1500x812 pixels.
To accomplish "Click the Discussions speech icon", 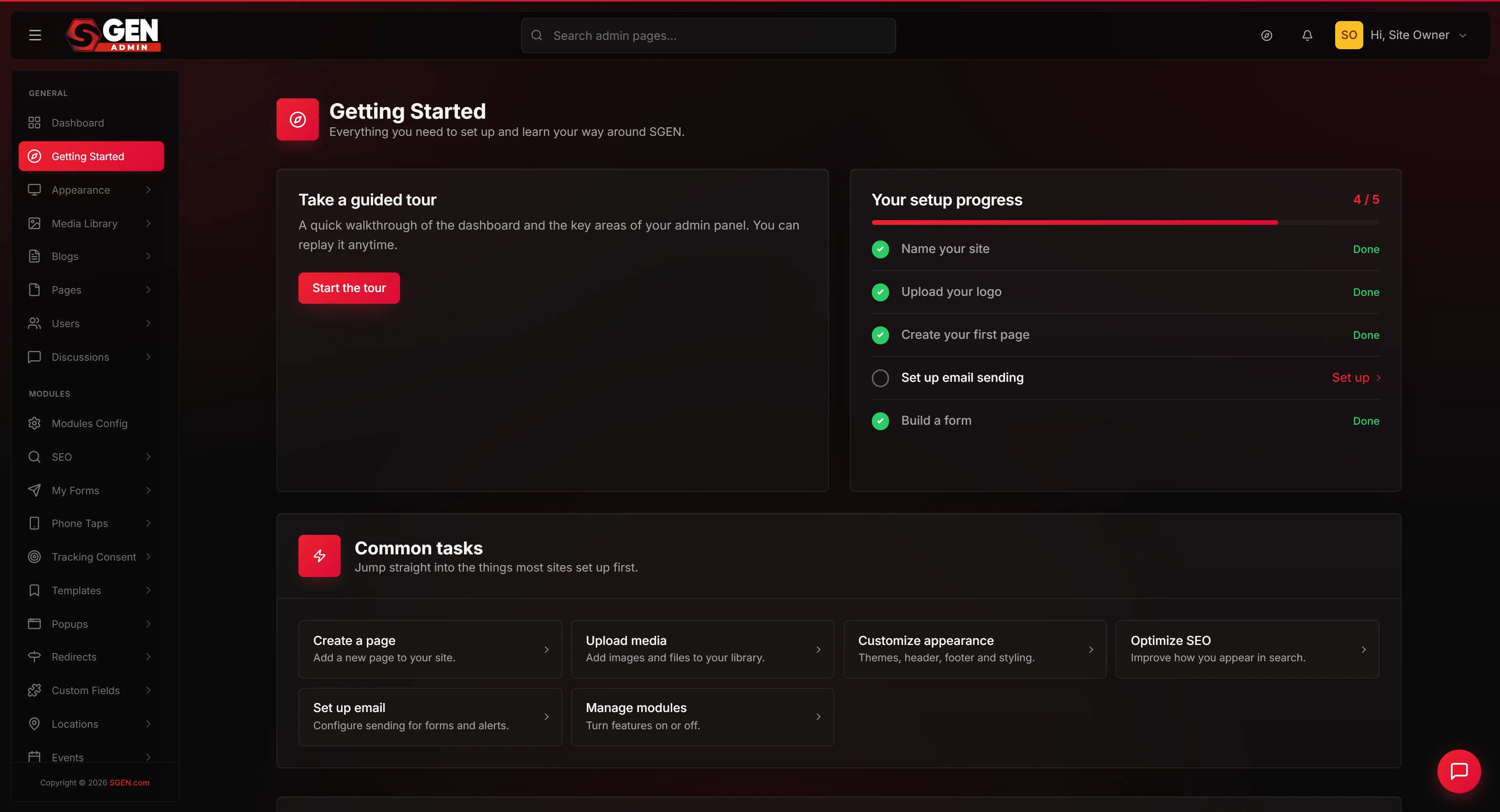I will coord(34,357).
